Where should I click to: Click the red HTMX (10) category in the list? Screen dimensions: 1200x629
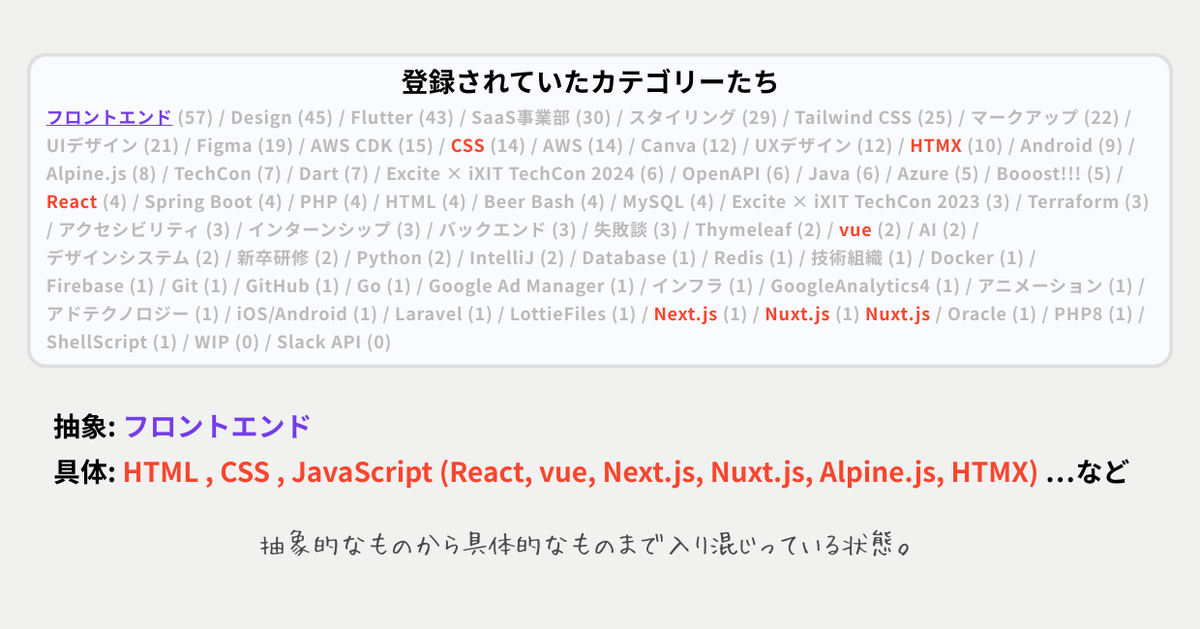(x=956, y=146)
